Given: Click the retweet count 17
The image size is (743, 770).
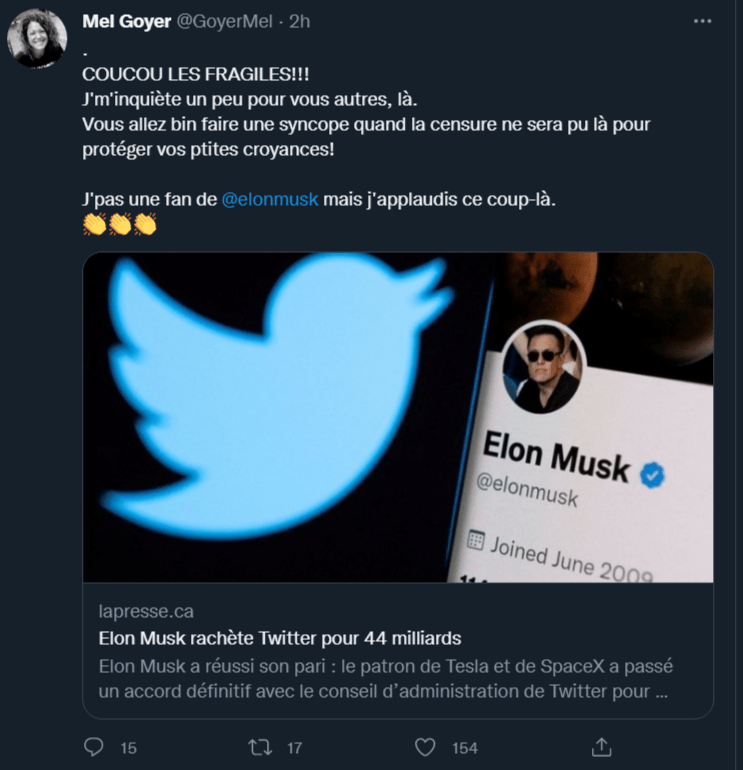Looking at the screenshot, I should pyautogui.click(x=295, y=747).
